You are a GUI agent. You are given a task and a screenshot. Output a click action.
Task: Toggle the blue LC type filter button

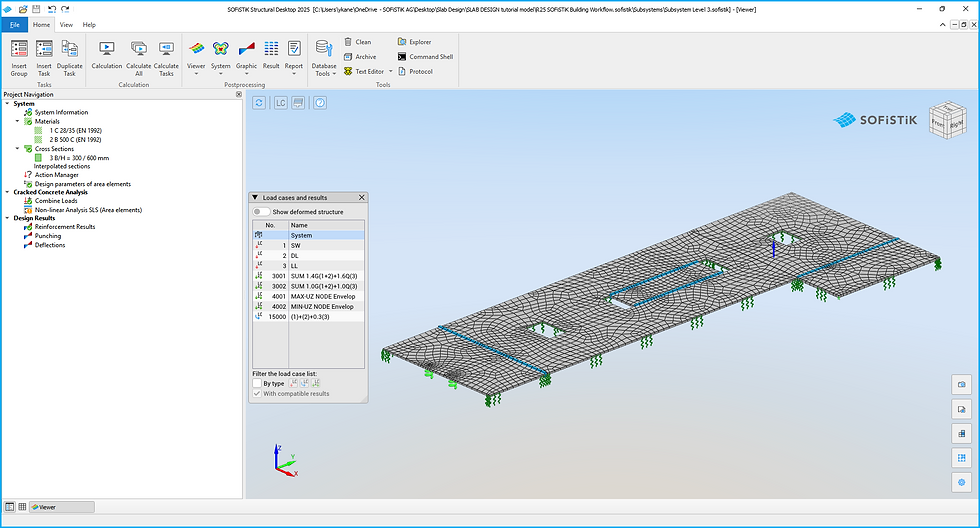tap(305, 383)
